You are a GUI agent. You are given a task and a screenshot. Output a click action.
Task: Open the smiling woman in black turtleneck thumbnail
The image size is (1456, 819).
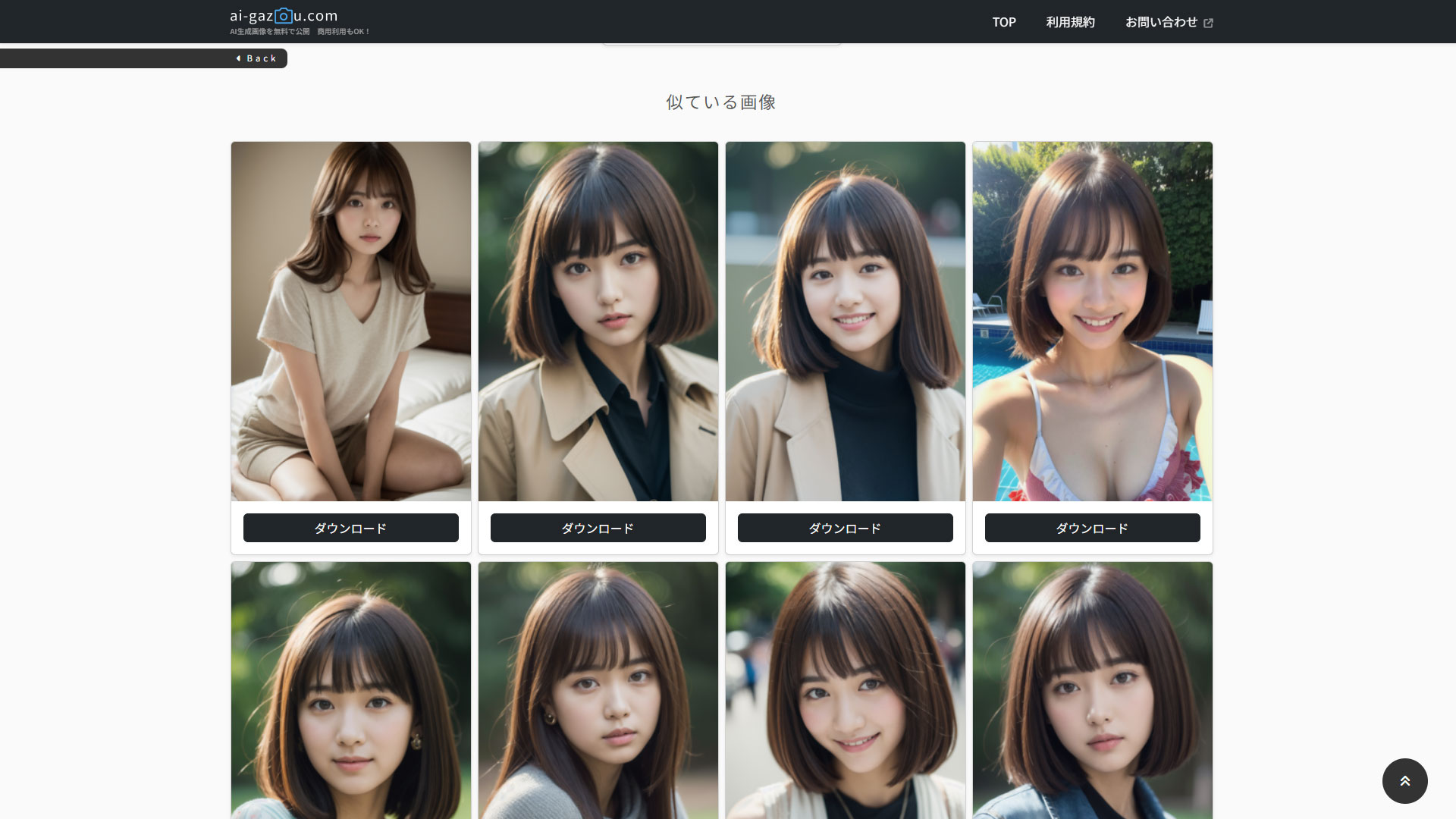coord(846,322)
